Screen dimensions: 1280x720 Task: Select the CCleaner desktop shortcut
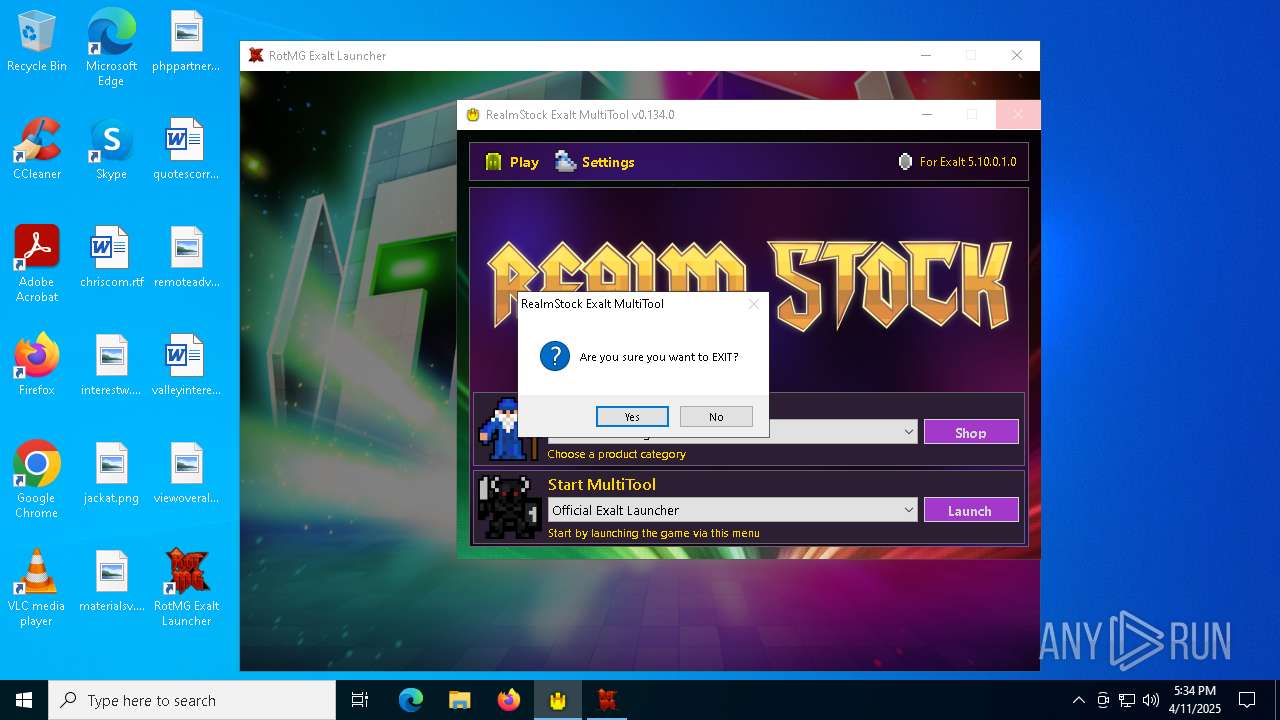pyautogui.click(x=37, y=150)
